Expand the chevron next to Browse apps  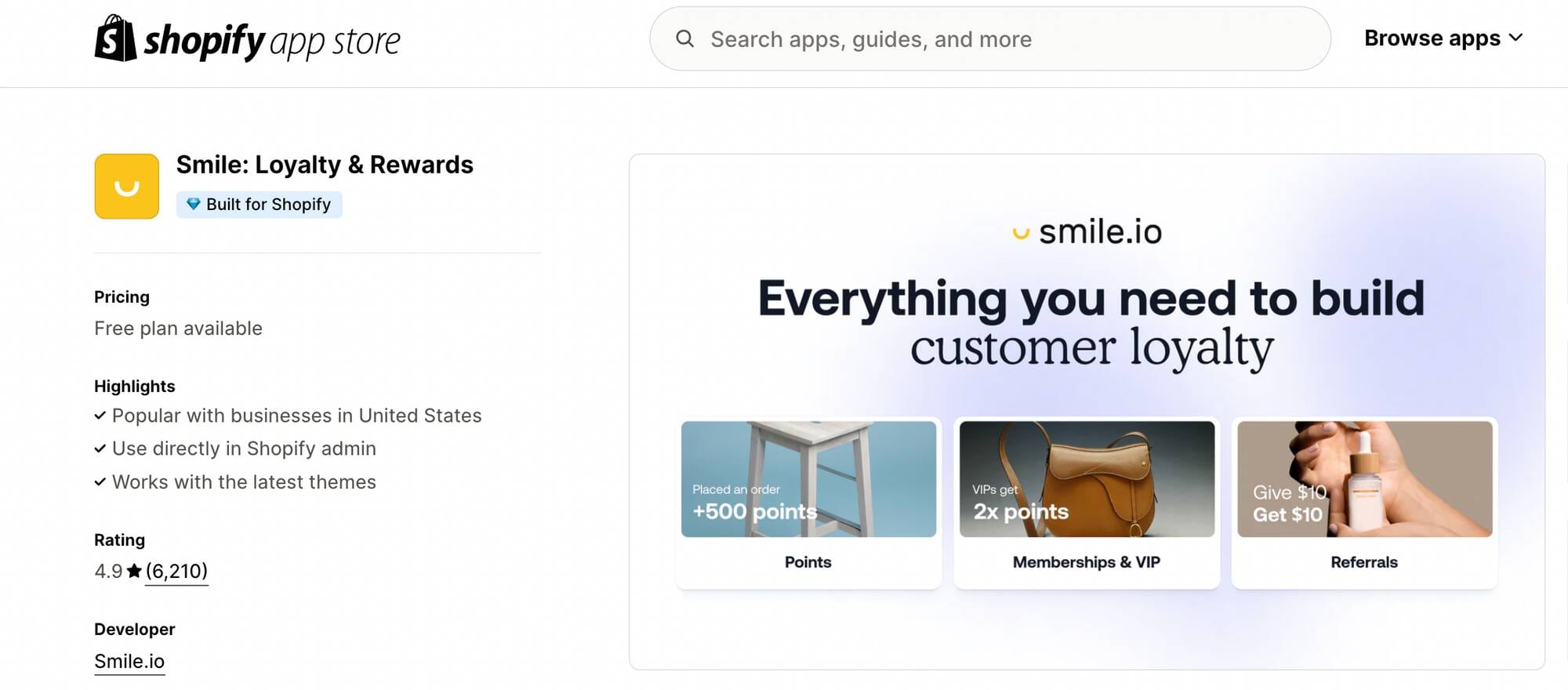click(x=1517, y=38)
